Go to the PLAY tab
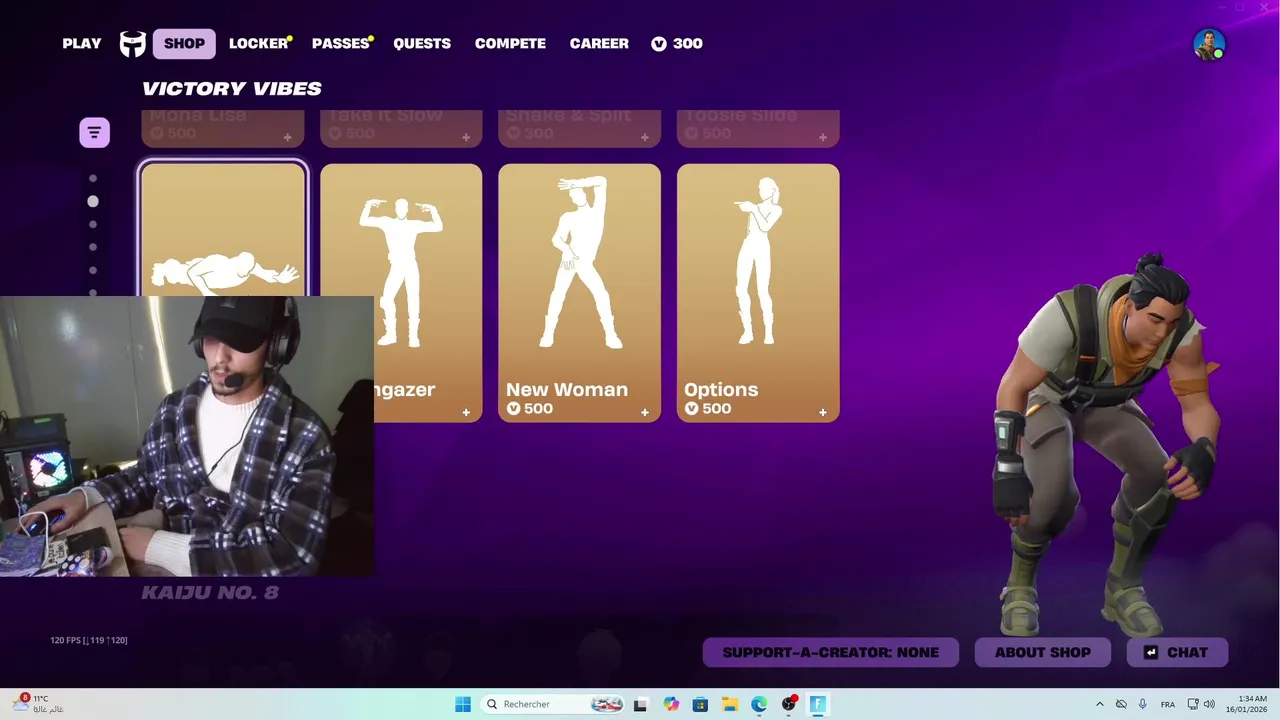Viewport: 1280px width, 720px height. tap(82, 44)
